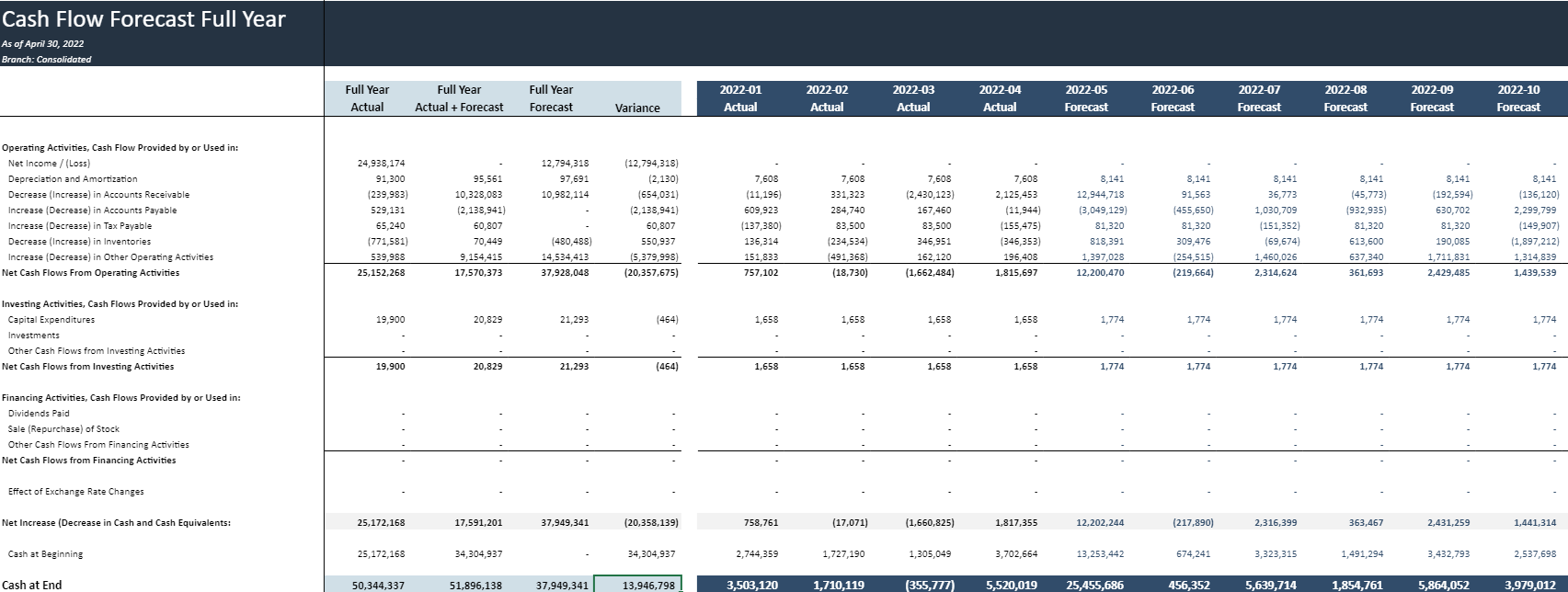Click the Cash at End row label
The image size is (1568, 592).
[32, 585]
